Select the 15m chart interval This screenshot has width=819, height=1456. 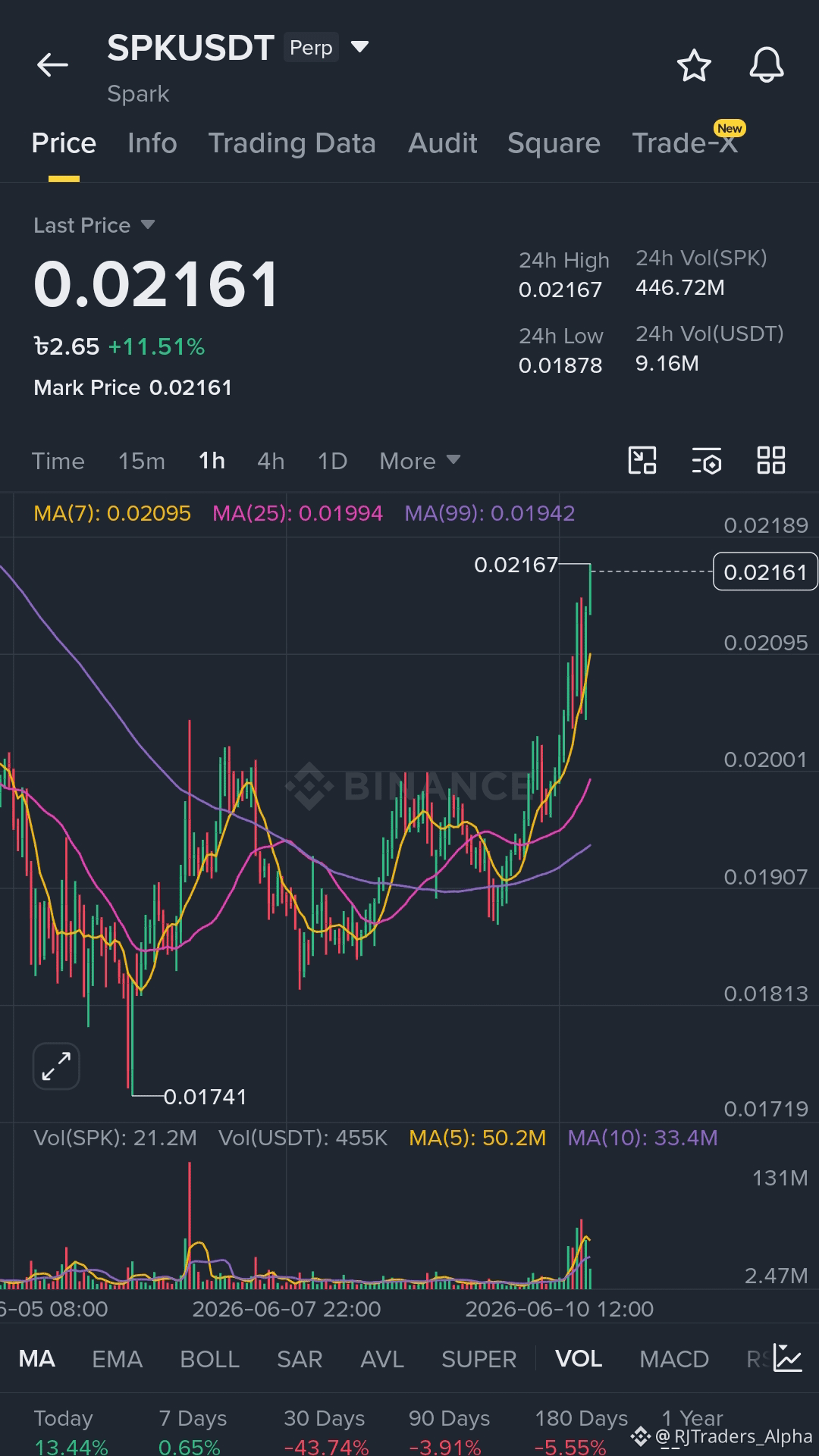[x=142, y=461]
